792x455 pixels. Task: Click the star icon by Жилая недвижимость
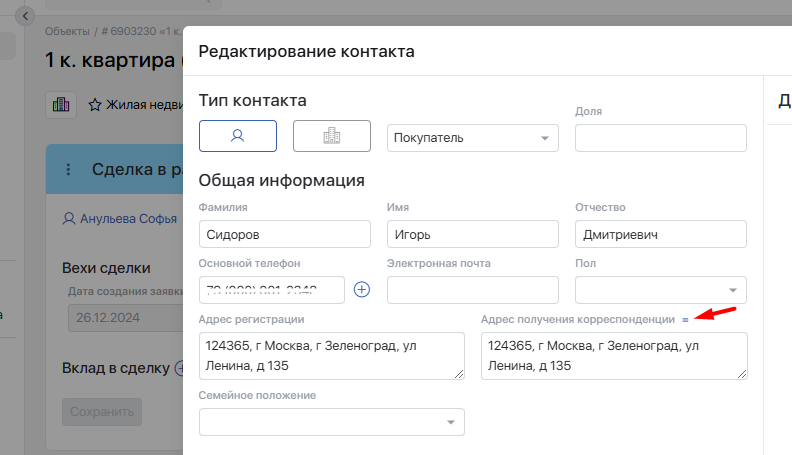click(x=95, y=104)
